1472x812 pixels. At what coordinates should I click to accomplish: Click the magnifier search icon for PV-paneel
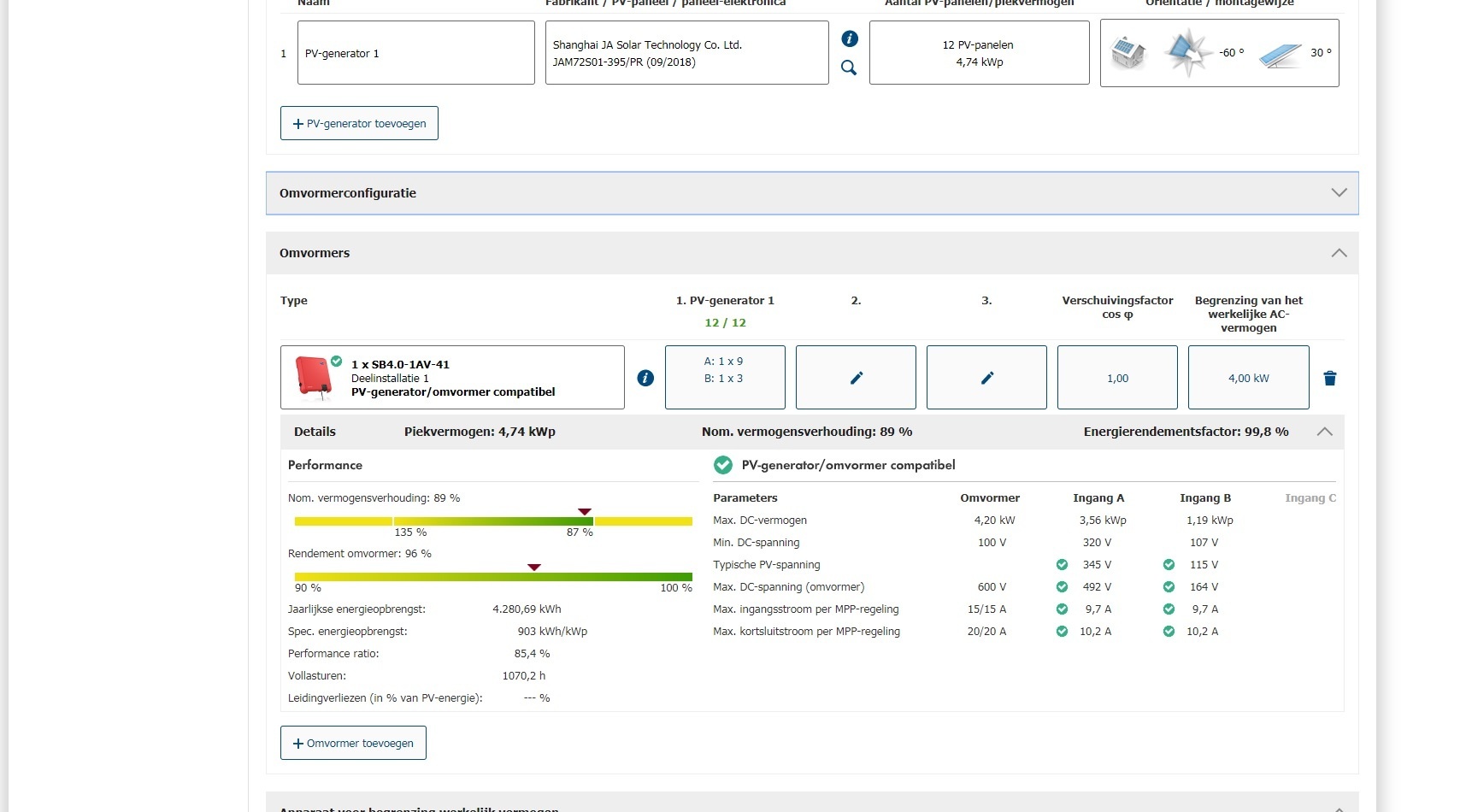[x=849, y=68]
